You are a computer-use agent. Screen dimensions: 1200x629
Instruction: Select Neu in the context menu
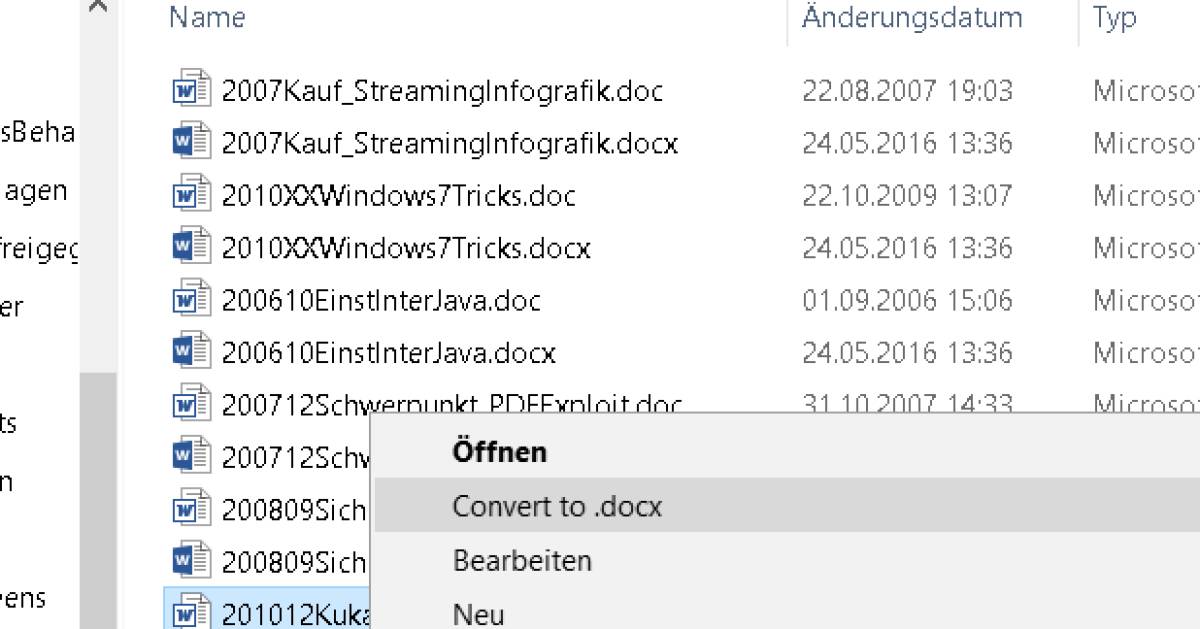[479, 614]
